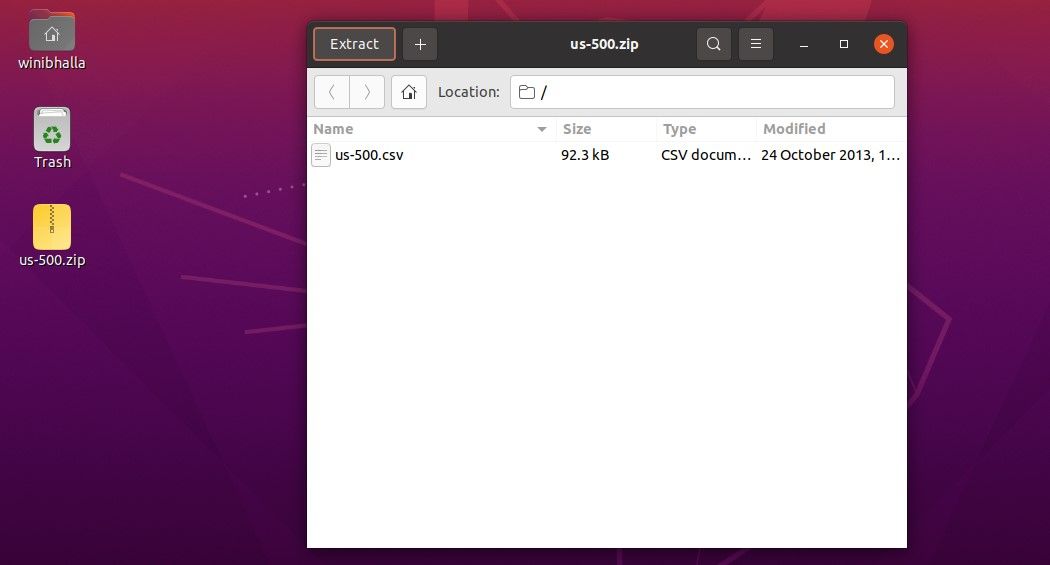This screenshot has height=565, width=1050.
Task: Select the Trash icon on desktop
Action: click(52, 130)
